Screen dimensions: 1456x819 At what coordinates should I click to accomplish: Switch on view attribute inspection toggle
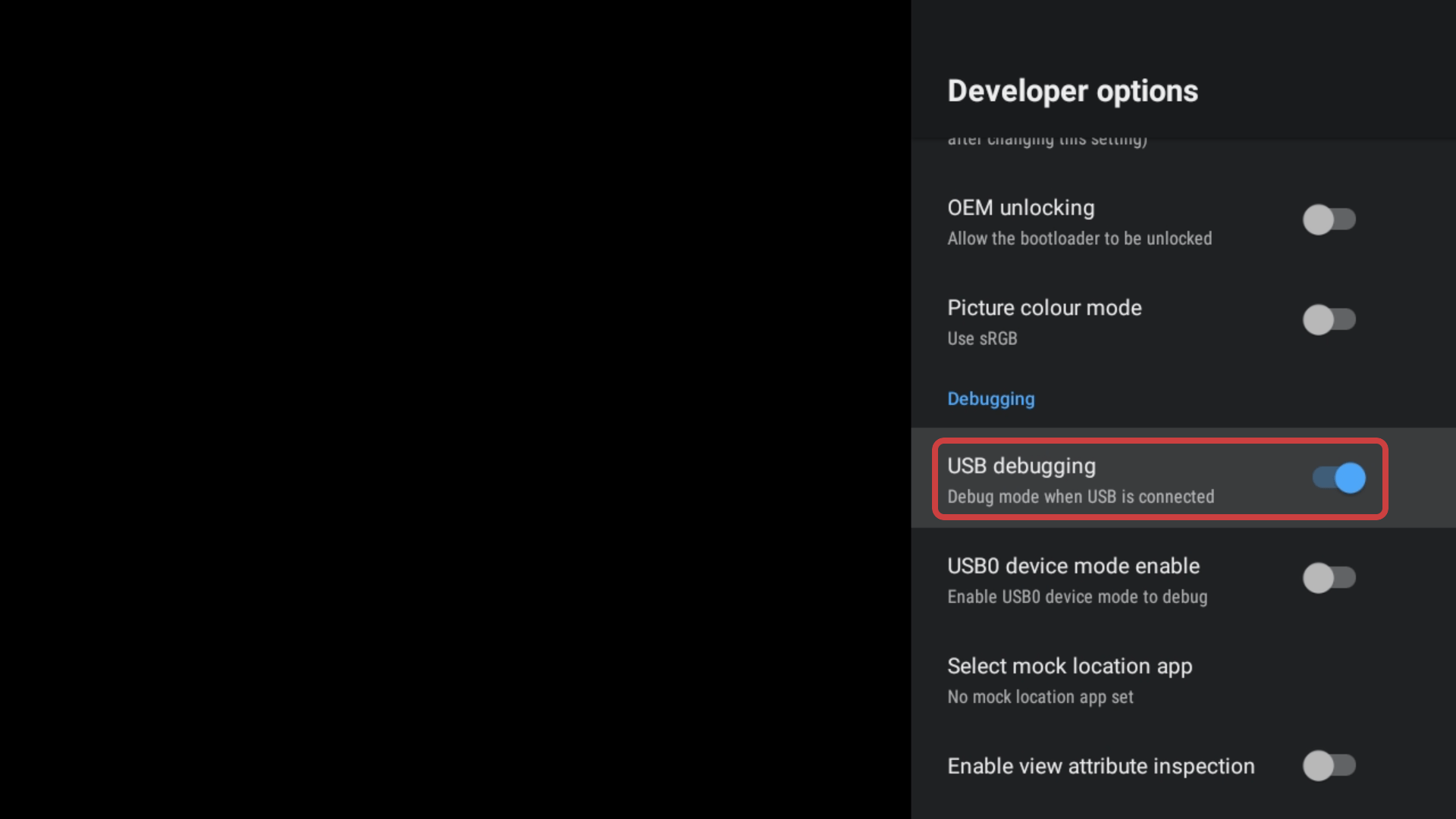(x=1329, y=766)
